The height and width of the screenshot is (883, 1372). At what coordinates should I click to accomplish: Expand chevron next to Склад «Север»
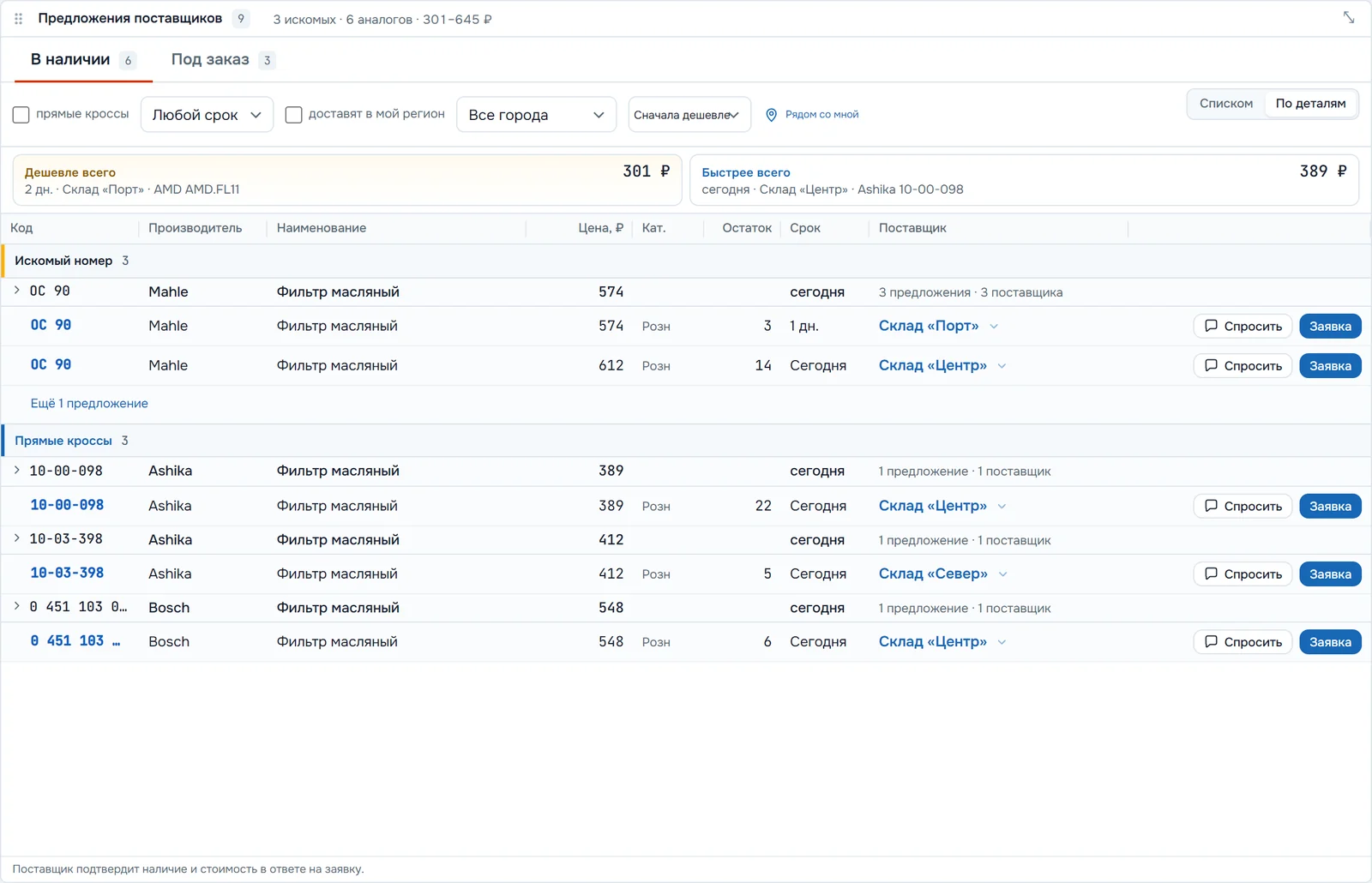point(1002,574)
